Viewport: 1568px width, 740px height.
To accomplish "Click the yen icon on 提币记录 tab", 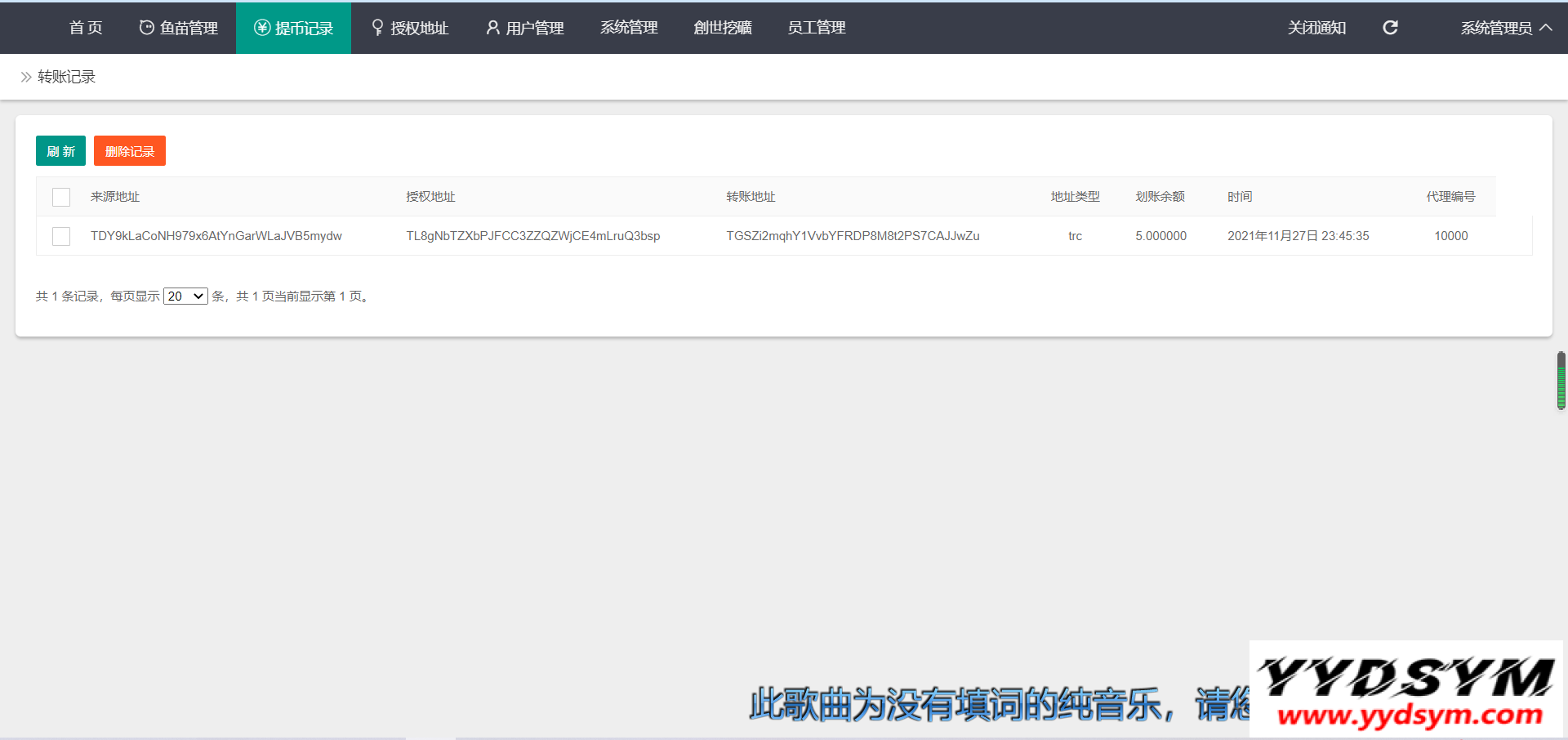I will point(262,28).
